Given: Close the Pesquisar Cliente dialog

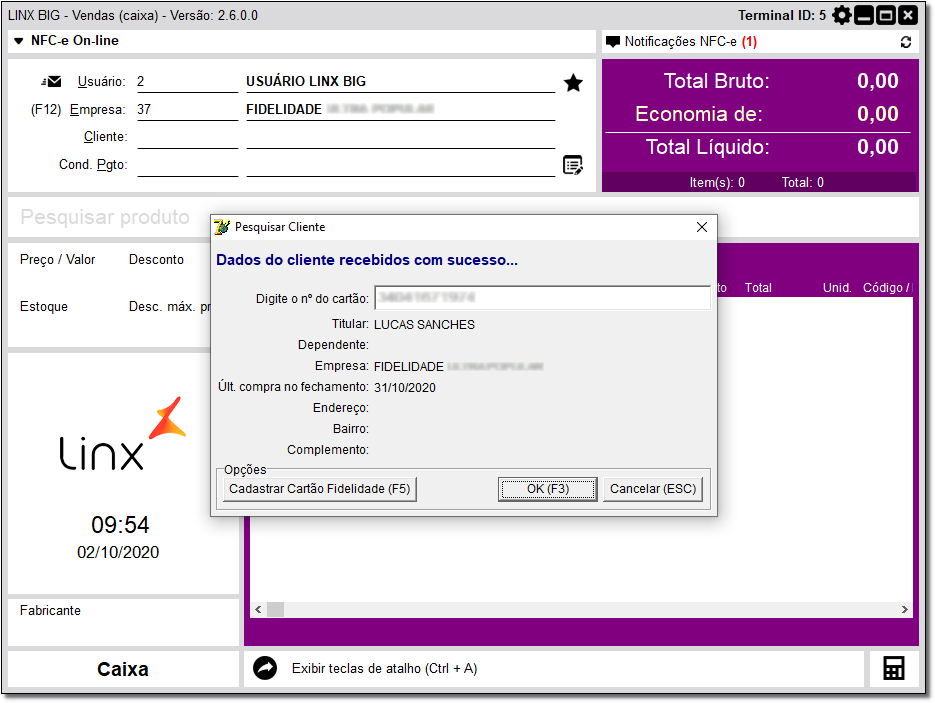Looking at the screenshot, I should tap(702, 227).
